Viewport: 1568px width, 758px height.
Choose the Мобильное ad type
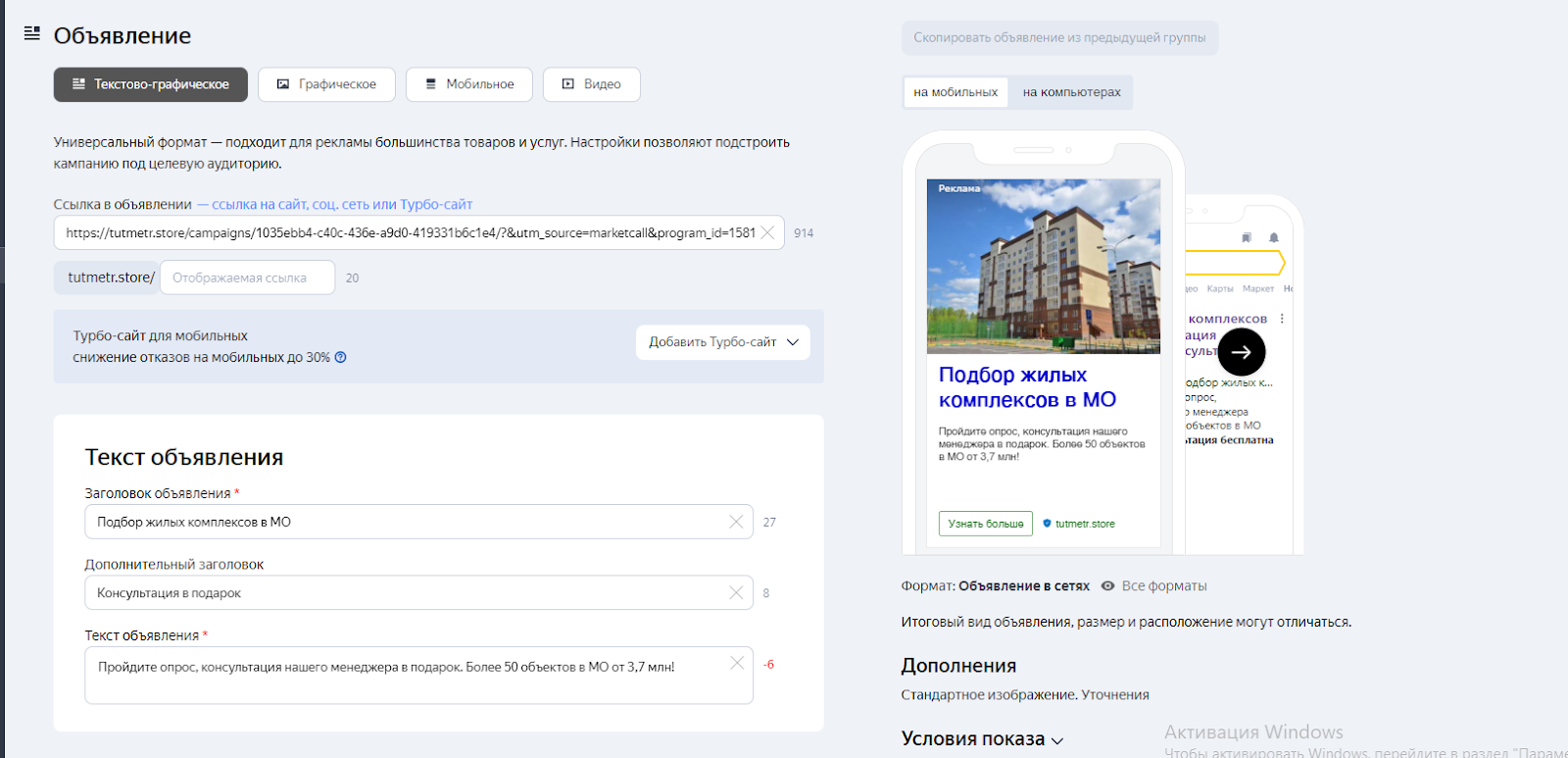(469, 84)
